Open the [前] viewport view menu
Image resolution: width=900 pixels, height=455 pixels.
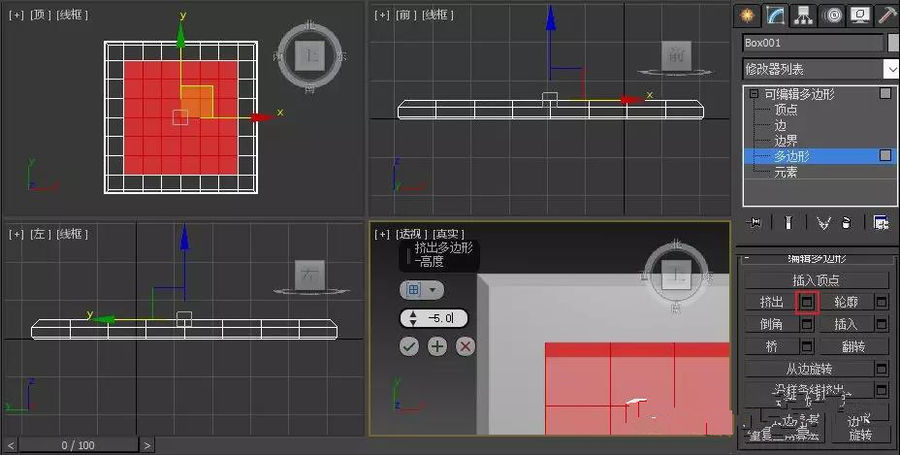point(406,15)
